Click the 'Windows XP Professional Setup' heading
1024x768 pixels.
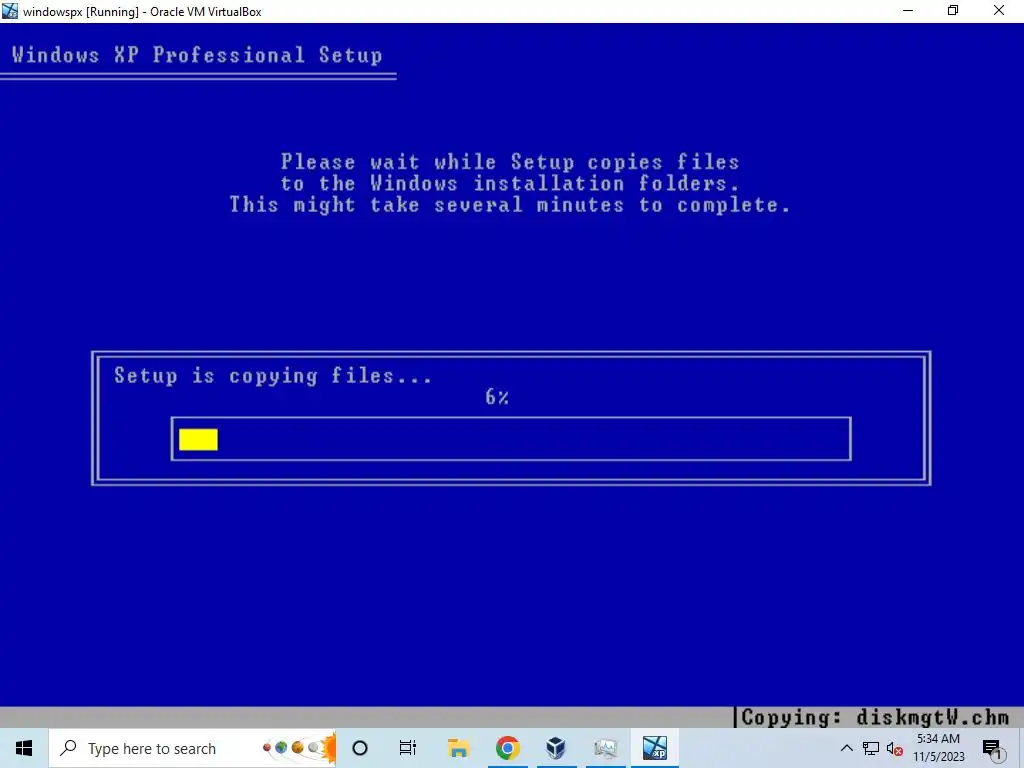[197, 55]
